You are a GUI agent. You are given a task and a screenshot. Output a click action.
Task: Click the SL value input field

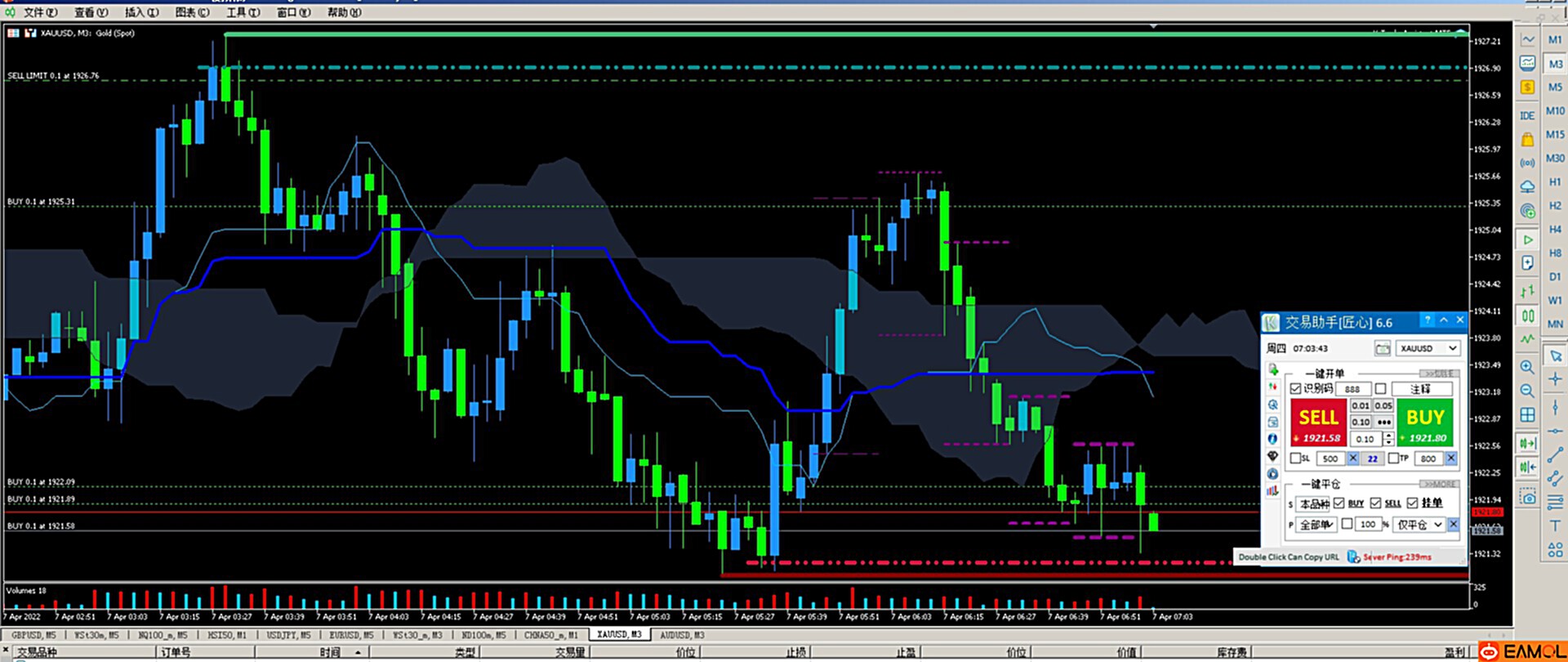pos(1330,458)
